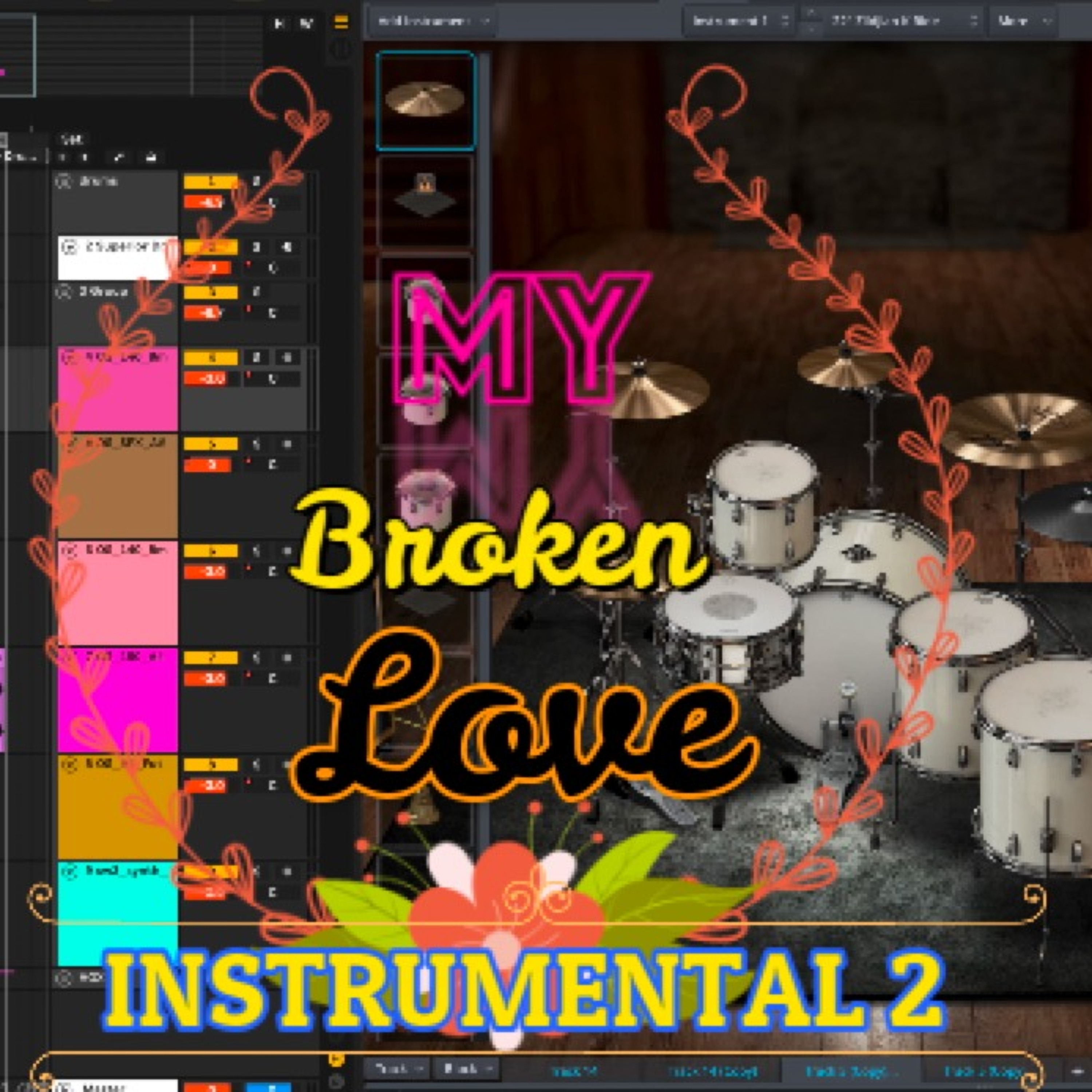Click the Superior Drummer track circle icon

pyautogui.click(x=70, y=247)
